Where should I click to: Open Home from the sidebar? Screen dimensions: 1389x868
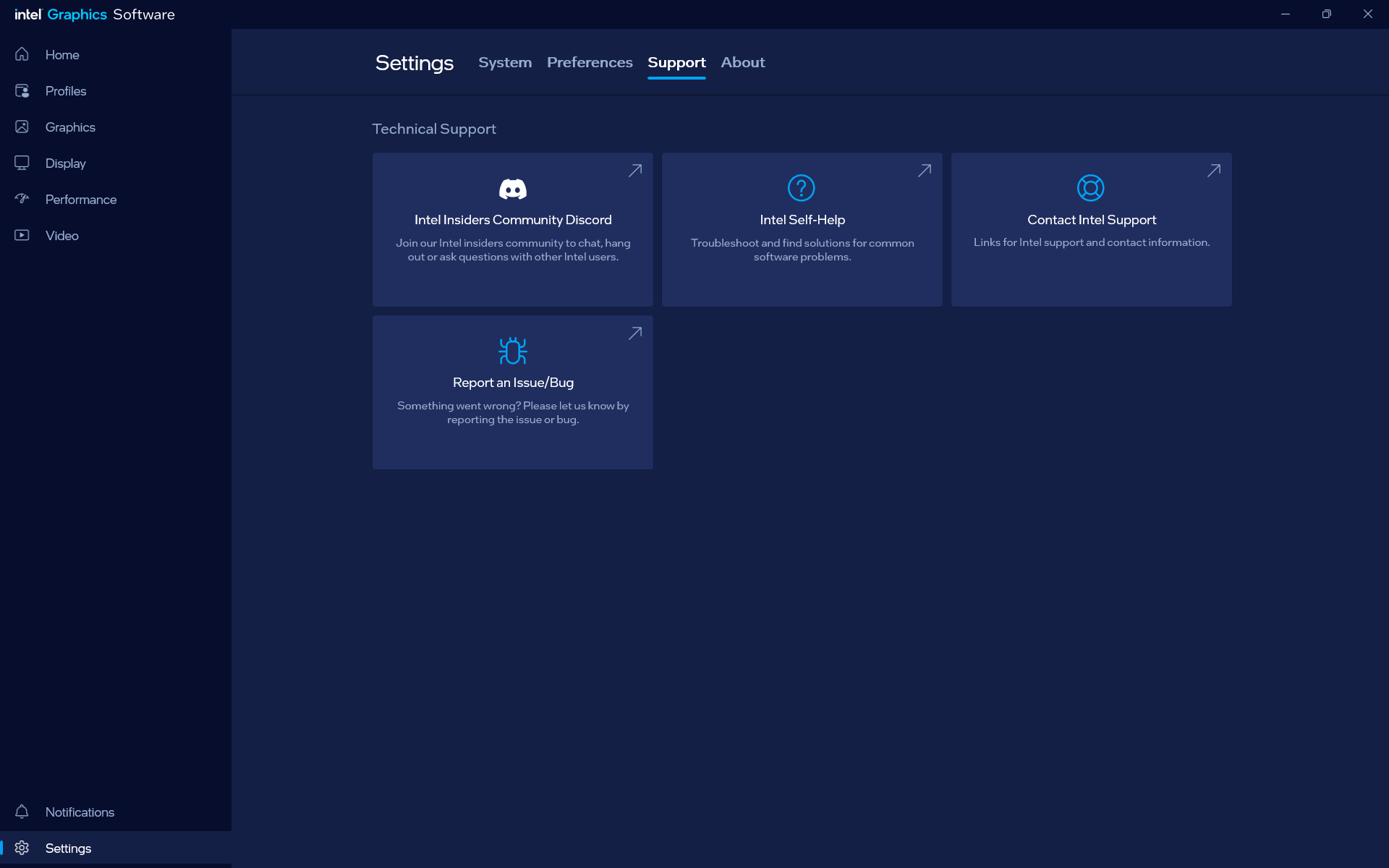(116, 54)
